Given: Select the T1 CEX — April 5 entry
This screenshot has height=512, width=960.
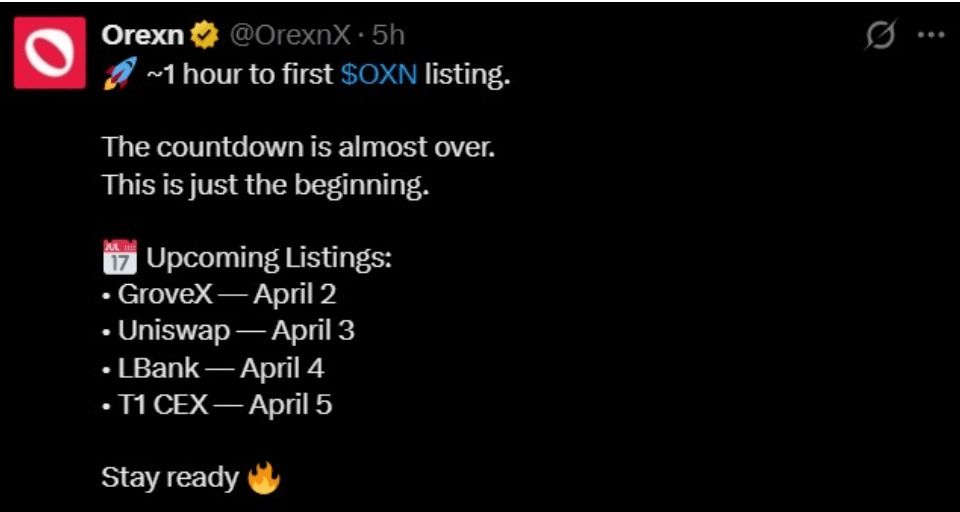Looking at the screenshot, I should (224, 405).
